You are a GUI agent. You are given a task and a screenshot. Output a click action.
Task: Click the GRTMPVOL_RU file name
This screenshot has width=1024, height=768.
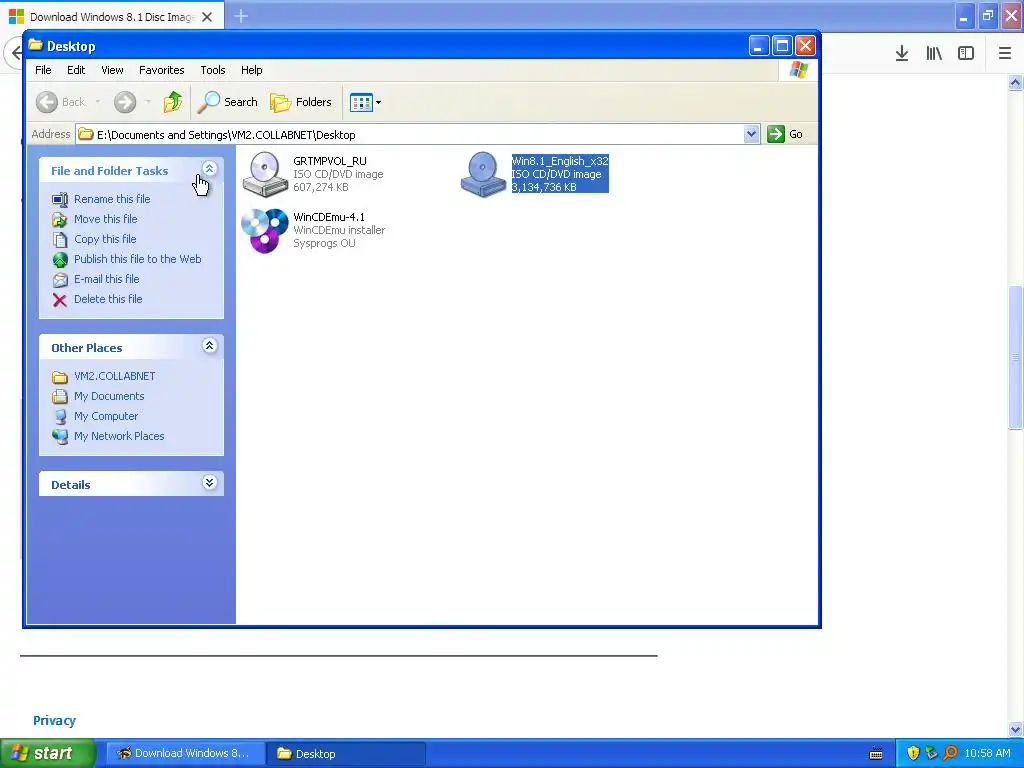tap(330, 161)
